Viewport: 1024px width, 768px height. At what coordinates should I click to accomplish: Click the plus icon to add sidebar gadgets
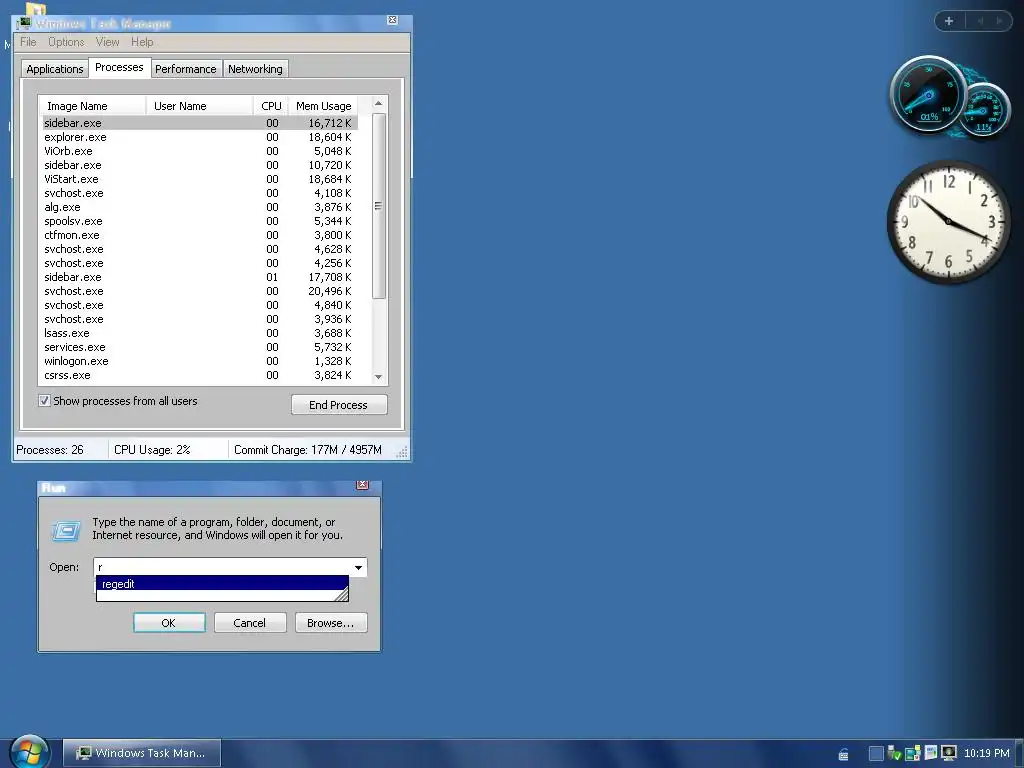[949, 21]
